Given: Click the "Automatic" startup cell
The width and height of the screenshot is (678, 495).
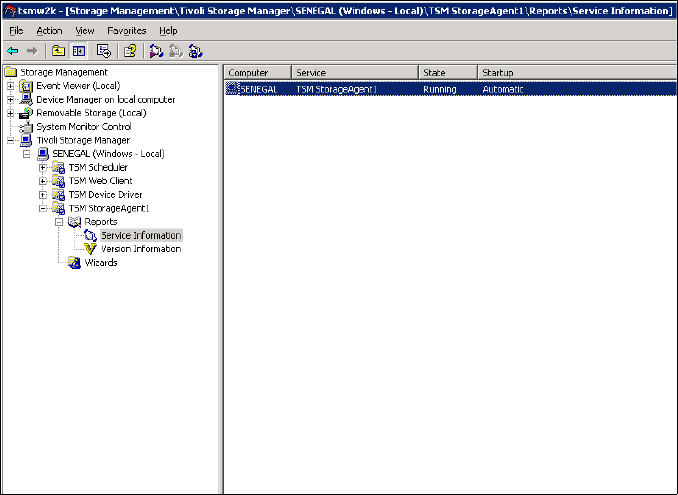Looking at the screenshot, I should click(503, 89).
